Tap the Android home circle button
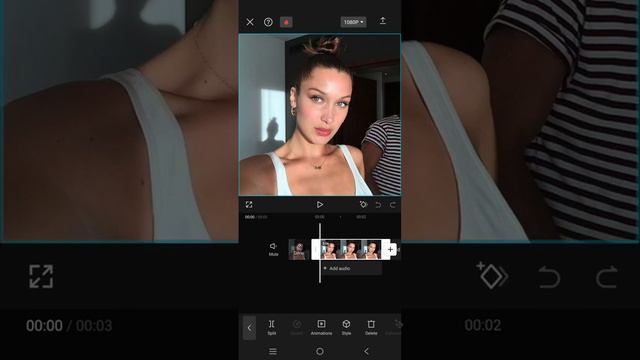The image size is (640, 360). tap(320, 351)
